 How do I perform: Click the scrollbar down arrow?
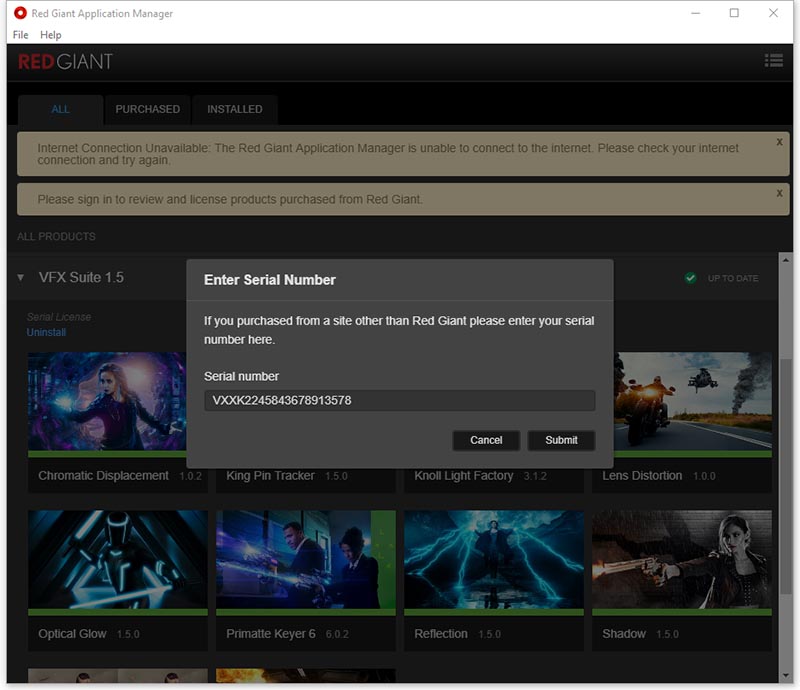tap(786, 676)
